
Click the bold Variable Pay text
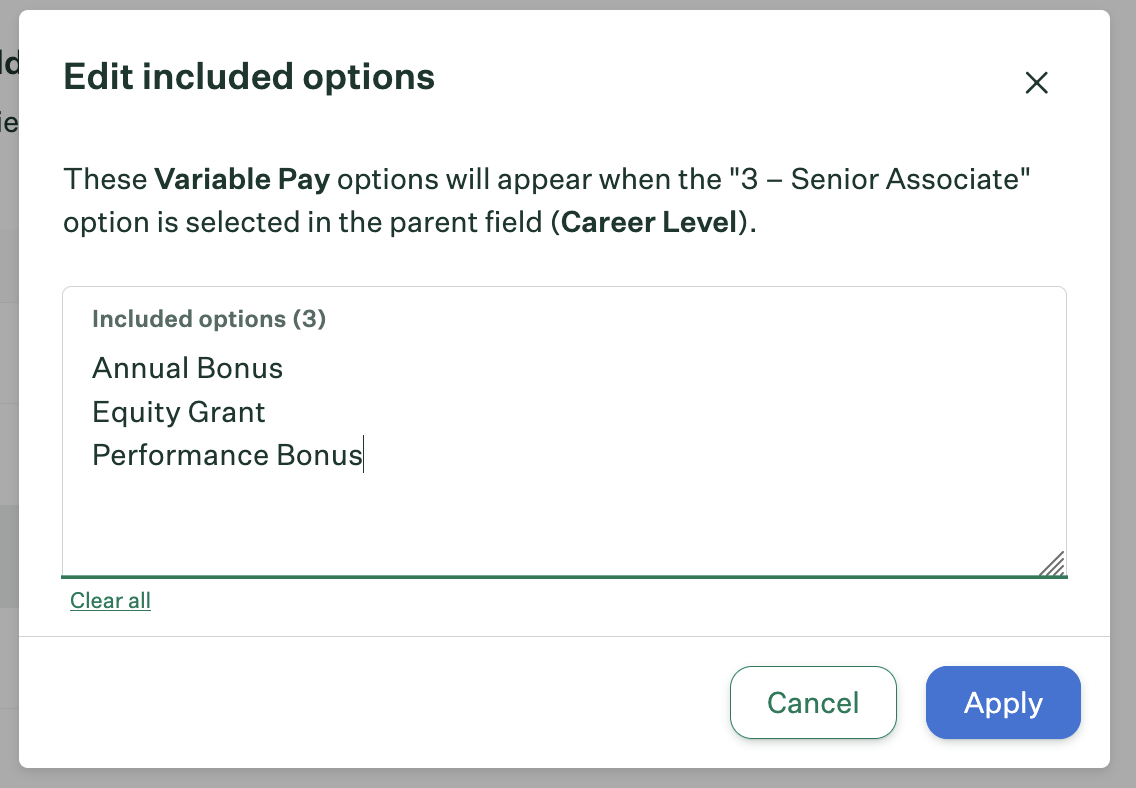[244, 180]
